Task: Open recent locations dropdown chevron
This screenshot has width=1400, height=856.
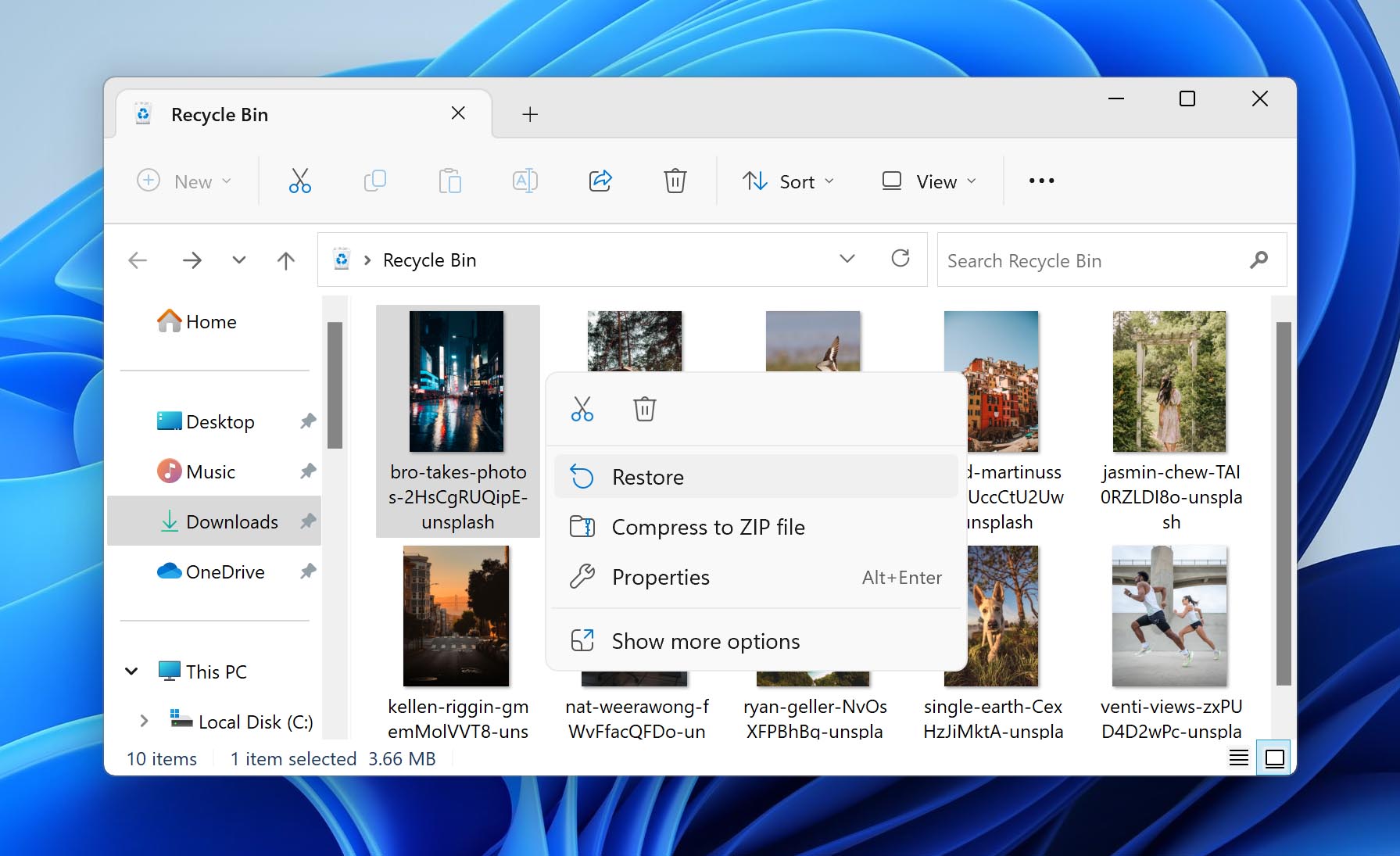Action: (x=239, y=260)
